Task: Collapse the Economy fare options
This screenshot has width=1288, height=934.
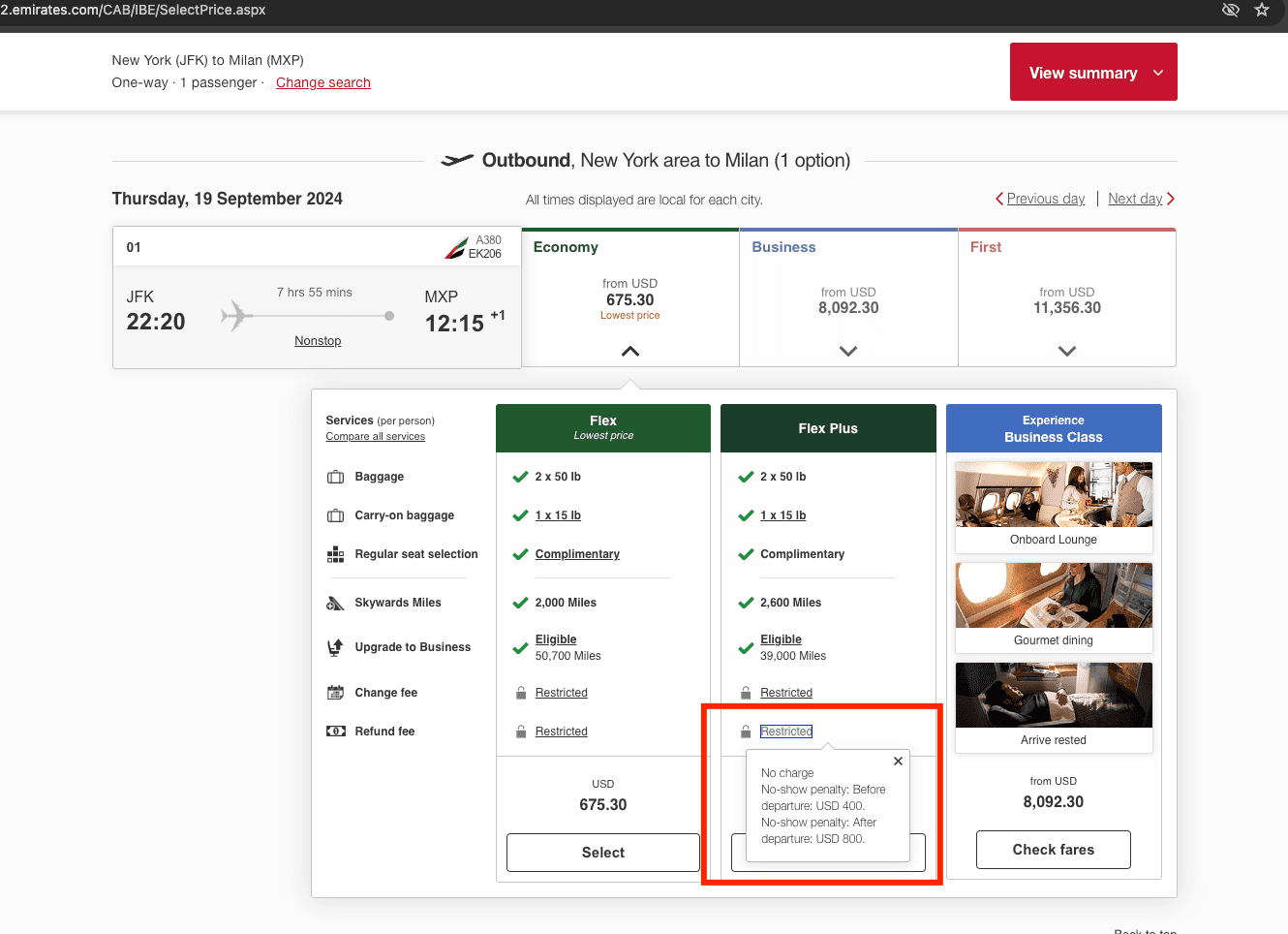Action: (630, 351)
